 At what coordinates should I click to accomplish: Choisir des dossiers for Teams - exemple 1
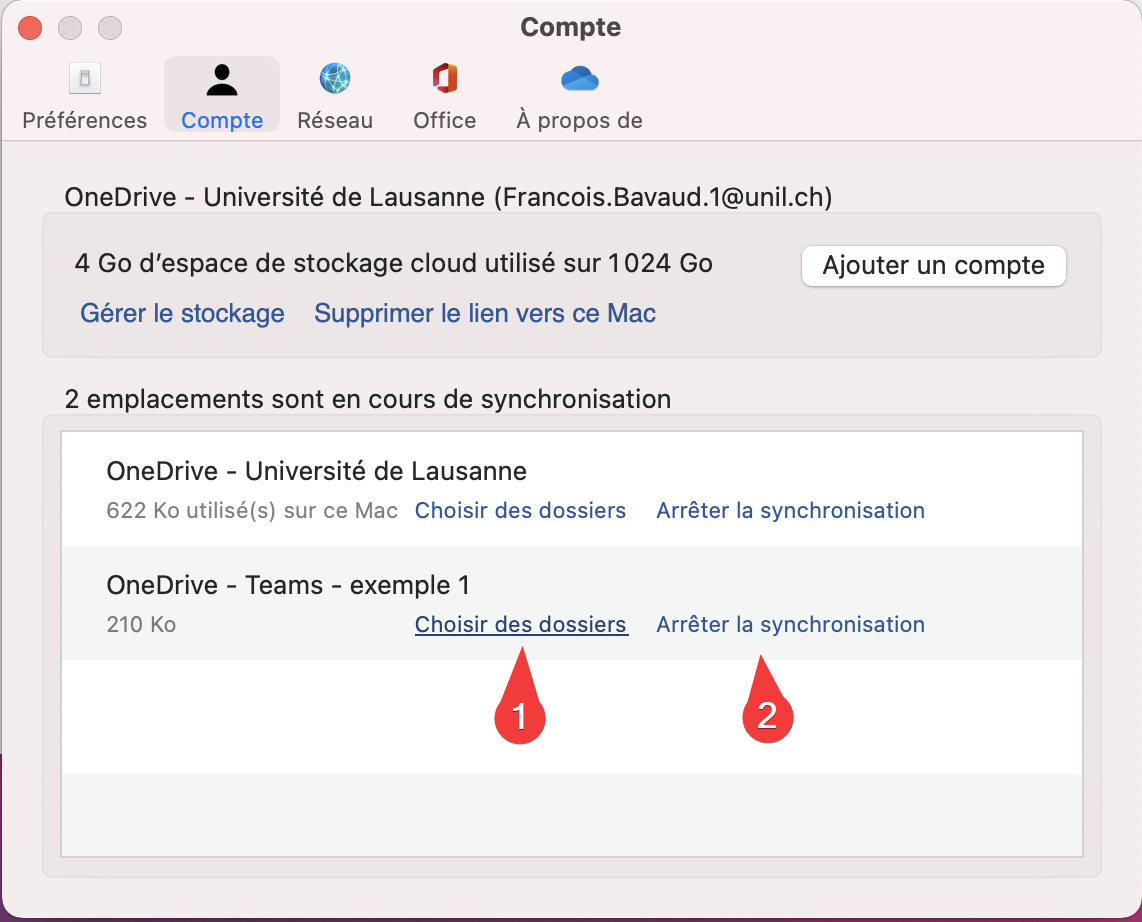point(520,625)
